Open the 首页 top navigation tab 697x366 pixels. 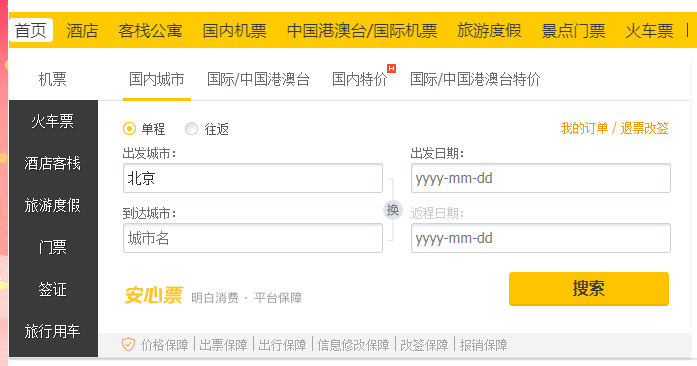(x=31, y=31)
